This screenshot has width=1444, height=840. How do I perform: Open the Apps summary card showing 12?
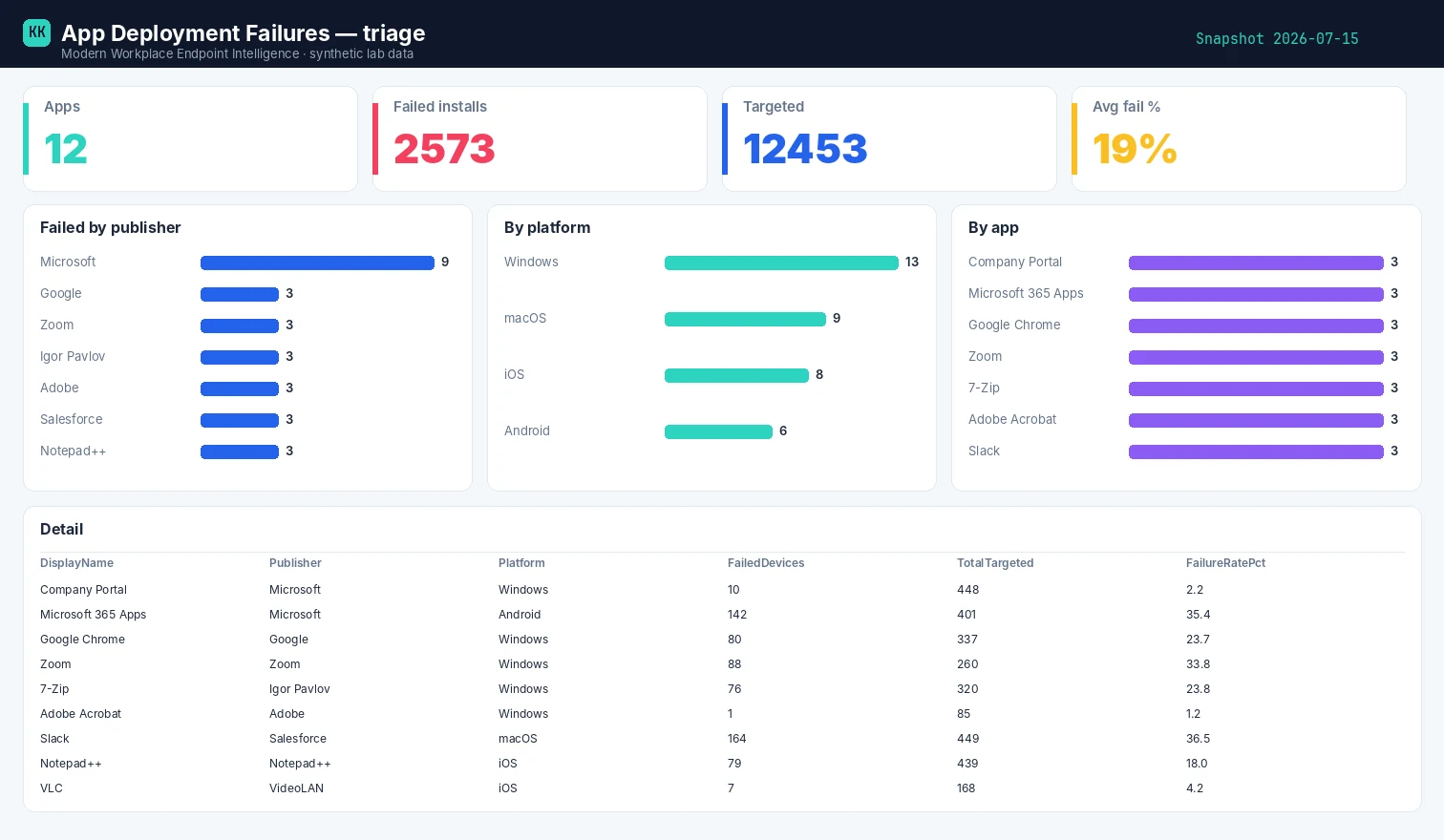[190, 139]
